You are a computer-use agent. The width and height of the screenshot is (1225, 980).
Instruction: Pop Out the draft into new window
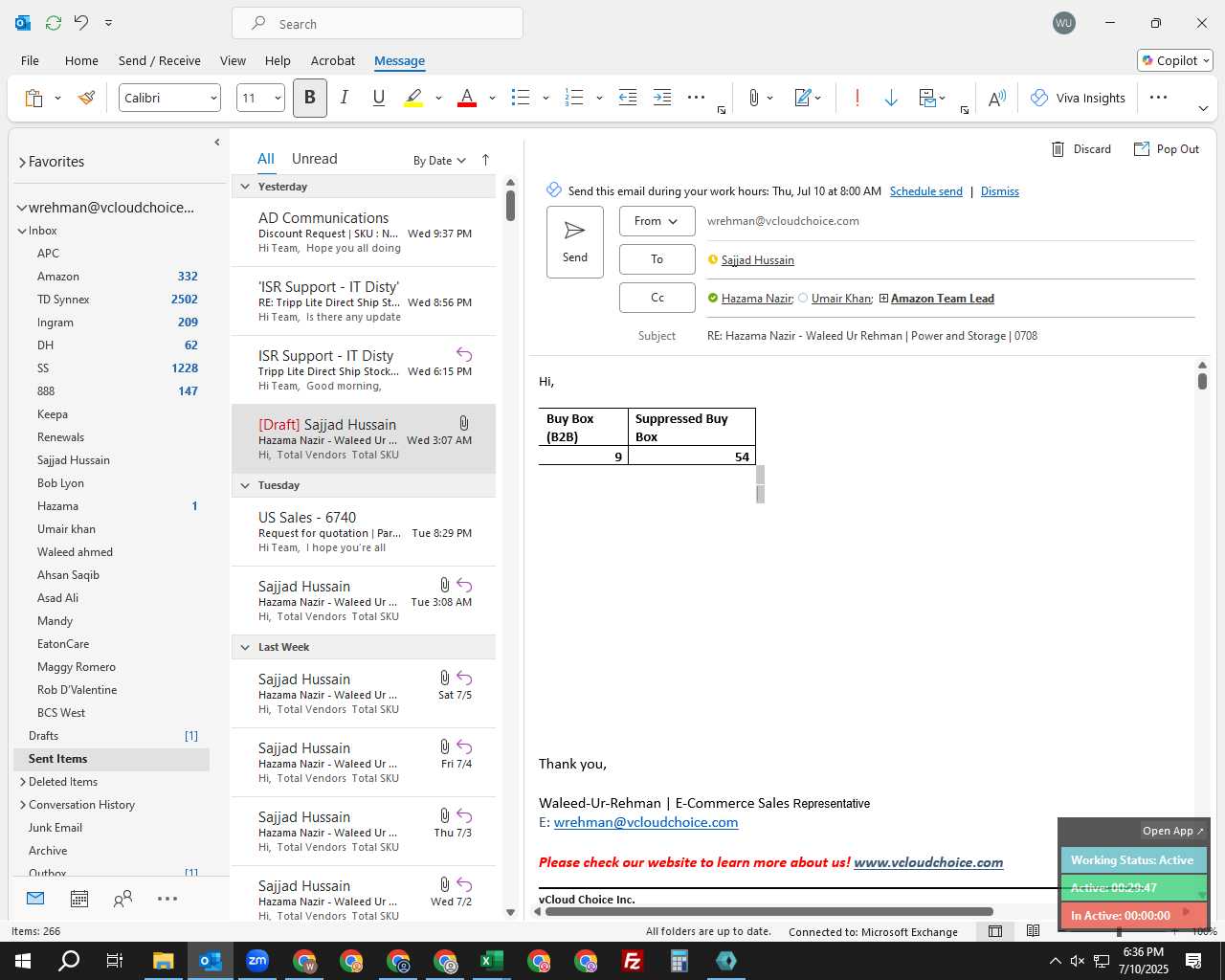pos(1167,149)
